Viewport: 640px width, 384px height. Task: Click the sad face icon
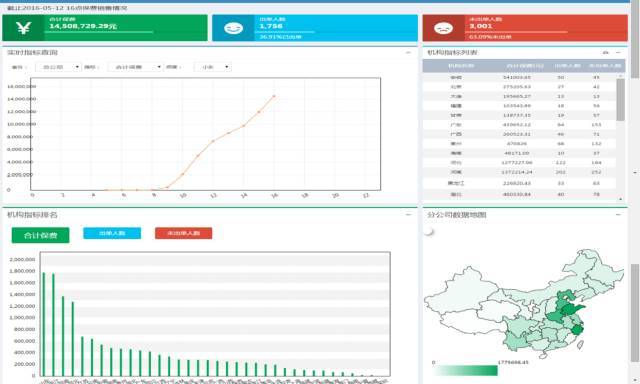(x=443, y=28)
